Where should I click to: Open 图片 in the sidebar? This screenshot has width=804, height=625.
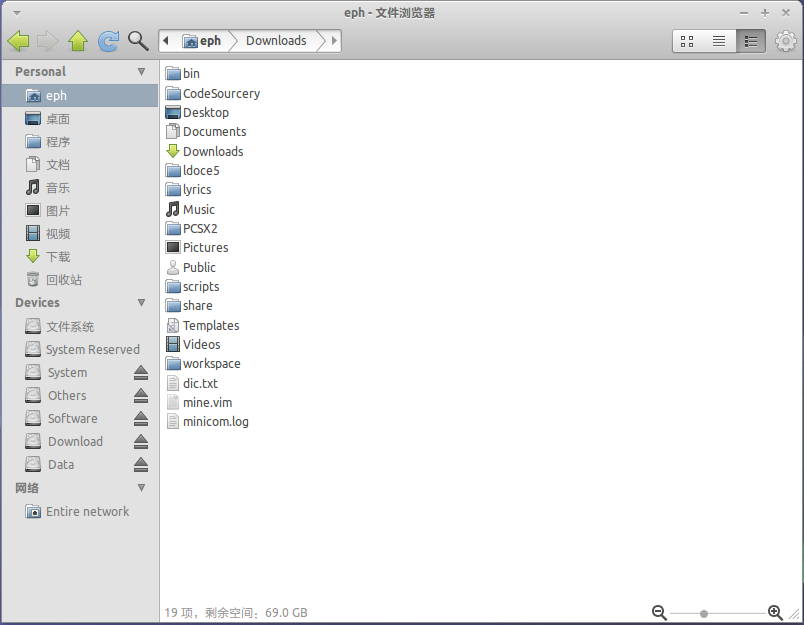tap(80, 211)
